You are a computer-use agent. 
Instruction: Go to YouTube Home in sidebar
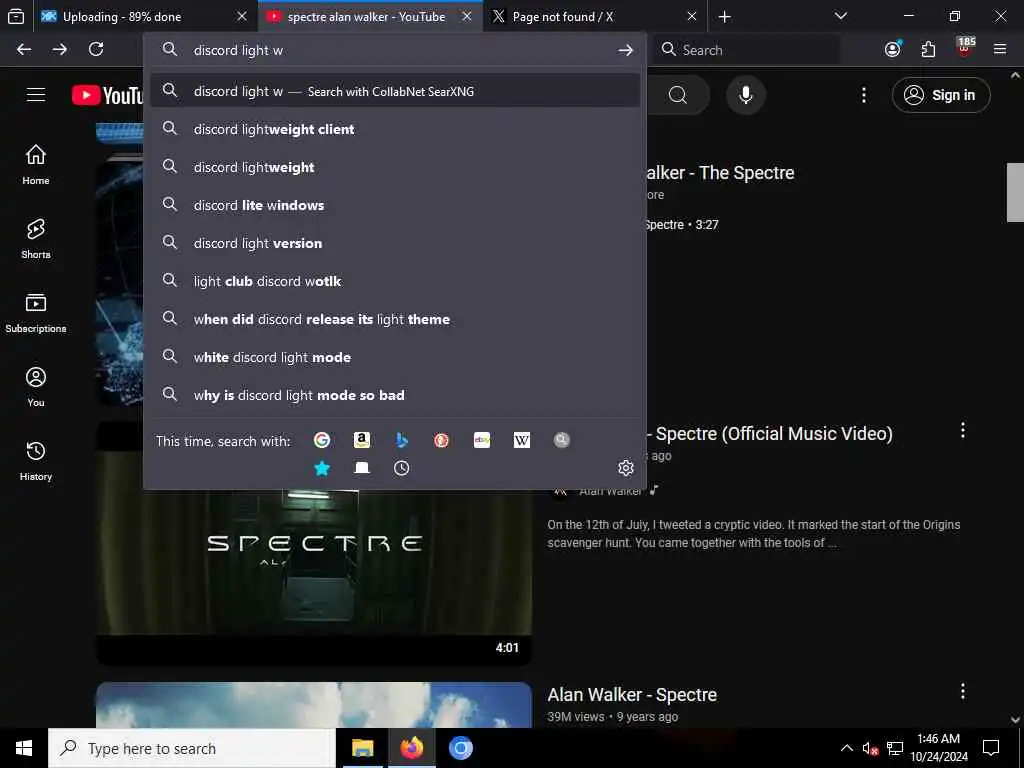coord(36,165)
